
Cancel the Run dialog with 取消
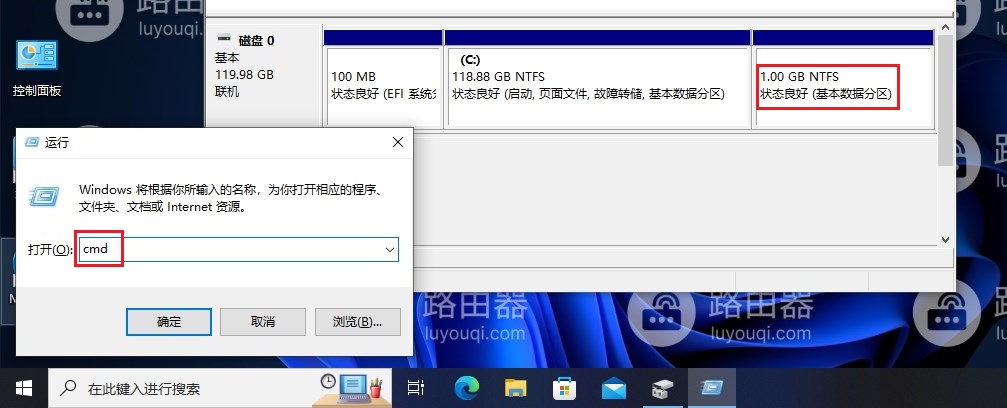263,322
